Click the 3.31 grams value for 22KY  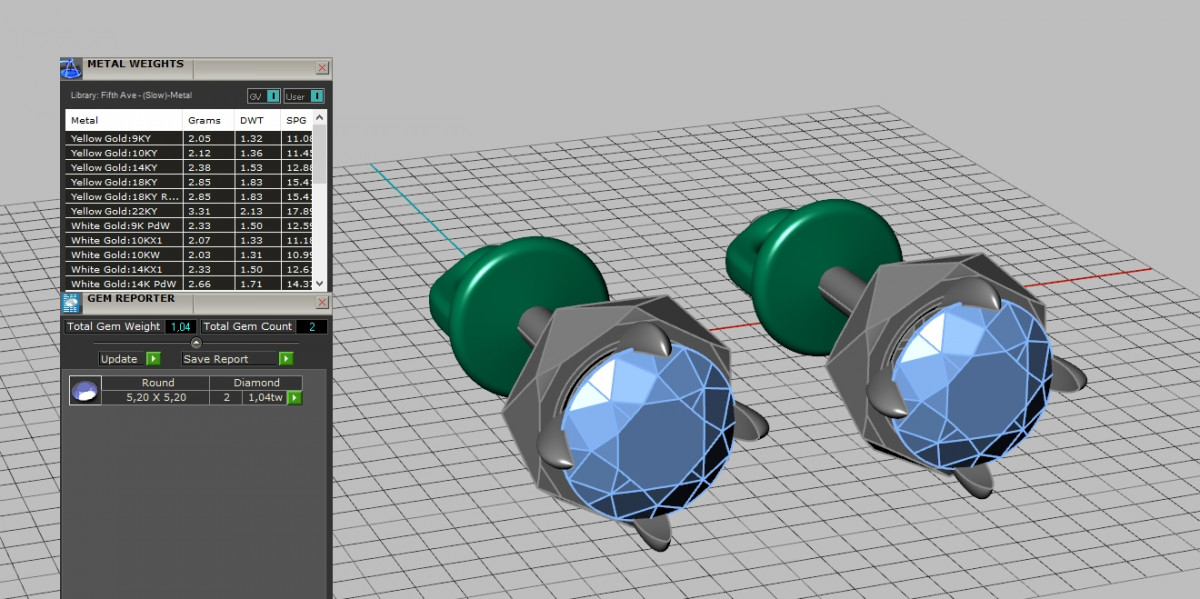[199, 211]
